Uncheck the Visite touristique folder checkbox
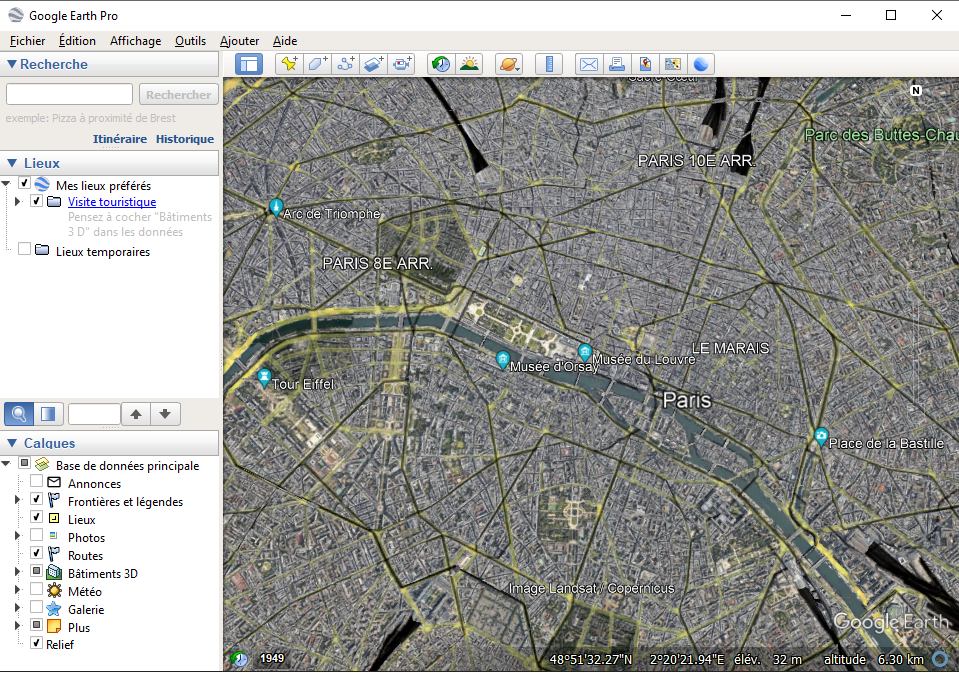 click(x=37, y=201)
